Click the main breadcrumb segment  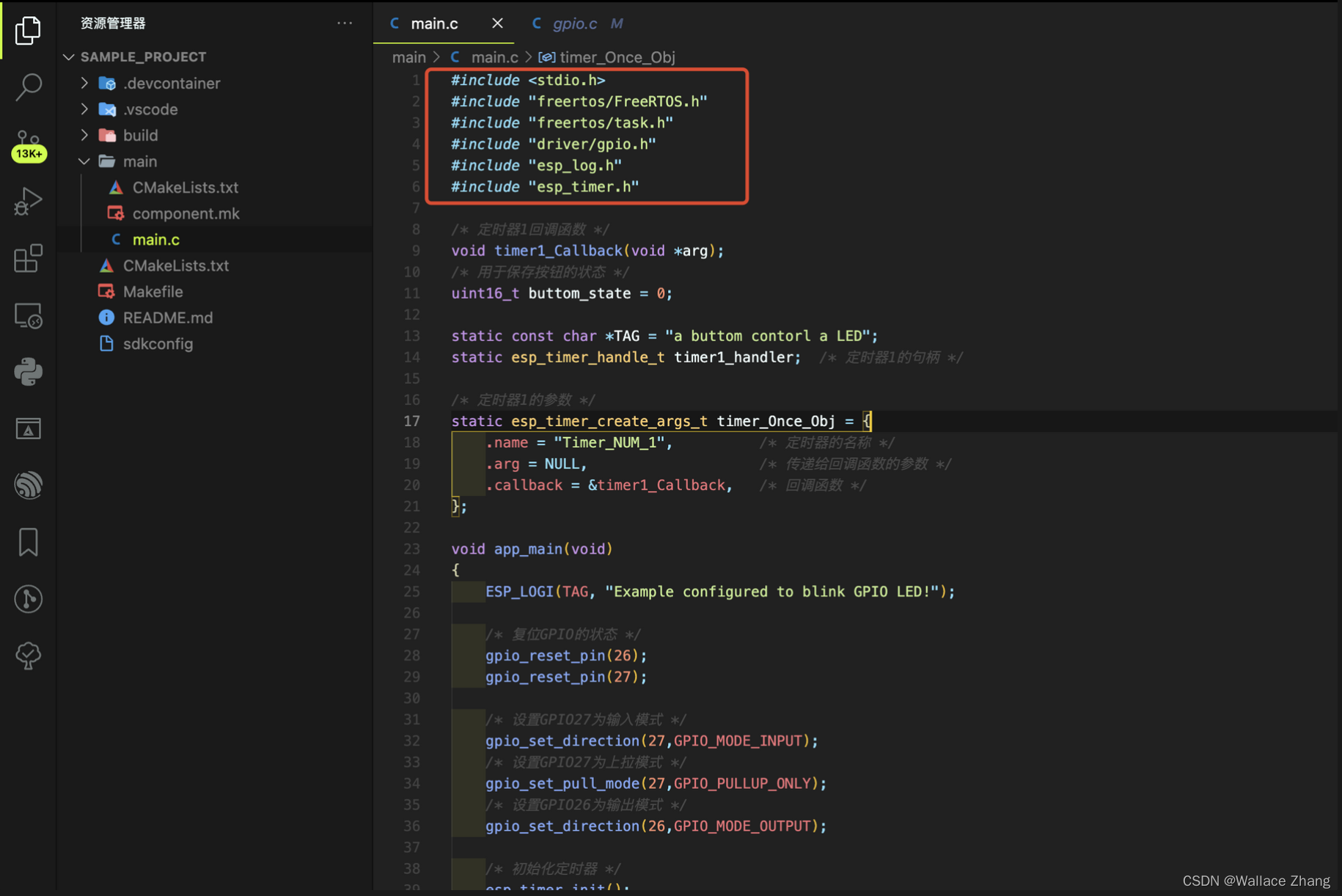point(408,57)
